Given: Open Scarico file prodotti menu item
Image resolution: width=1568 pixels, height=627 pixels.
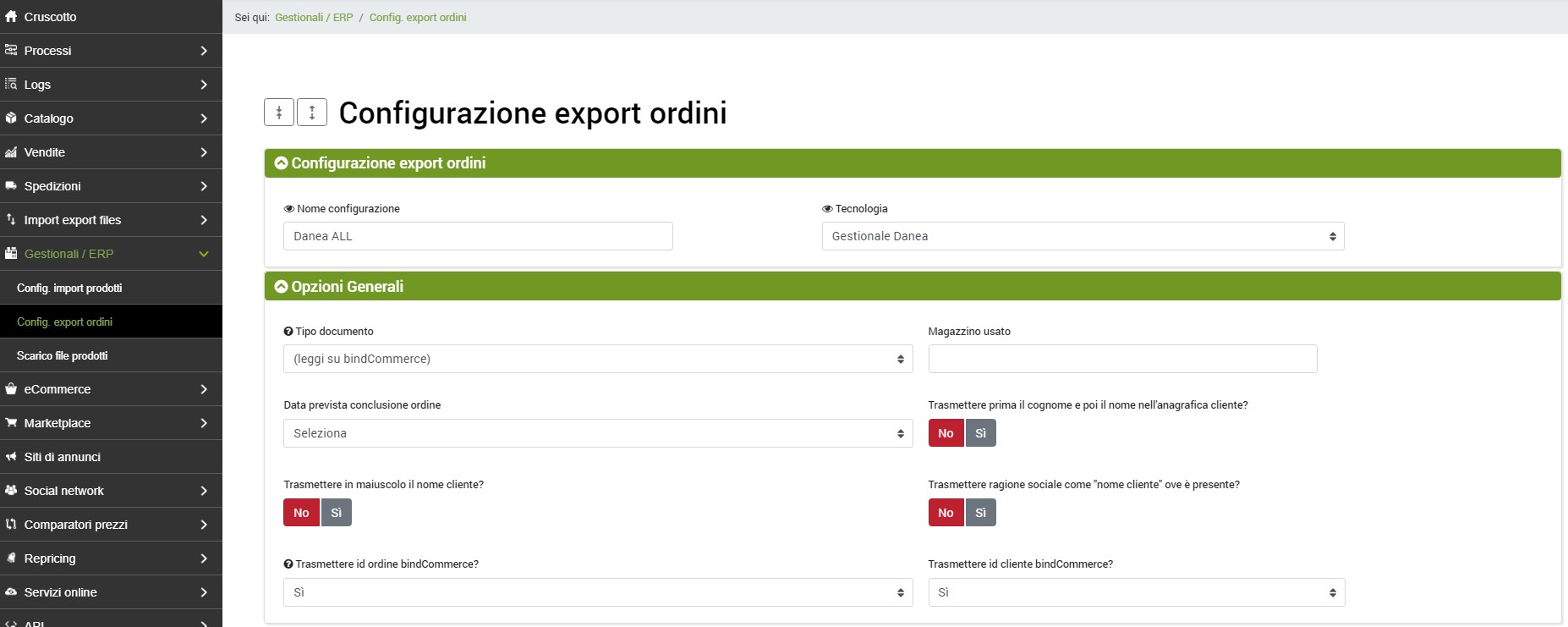Looking at the screenshot, I should (x=63, y=355).
